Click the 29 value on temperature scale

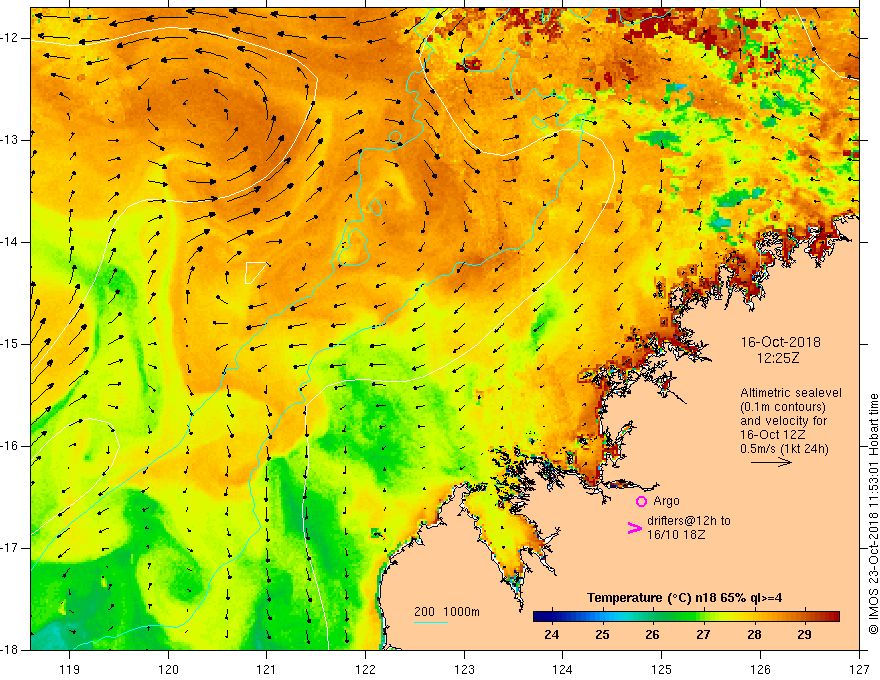pos(804,635)
